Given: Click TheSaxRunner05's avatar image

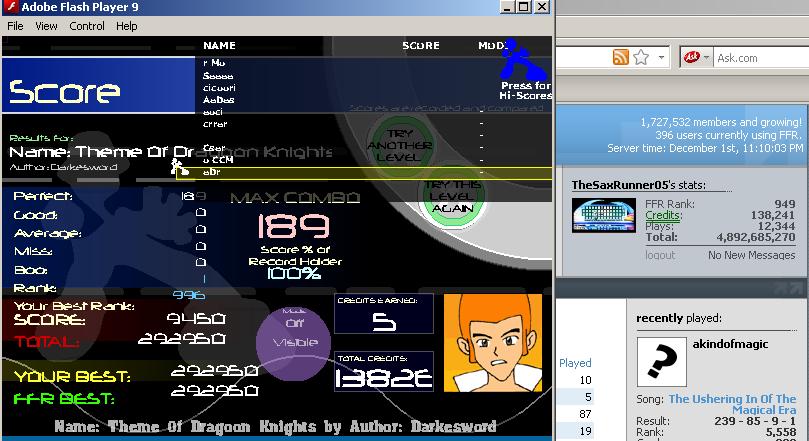Looking at the screenshot, I should (x=603, y=215).
